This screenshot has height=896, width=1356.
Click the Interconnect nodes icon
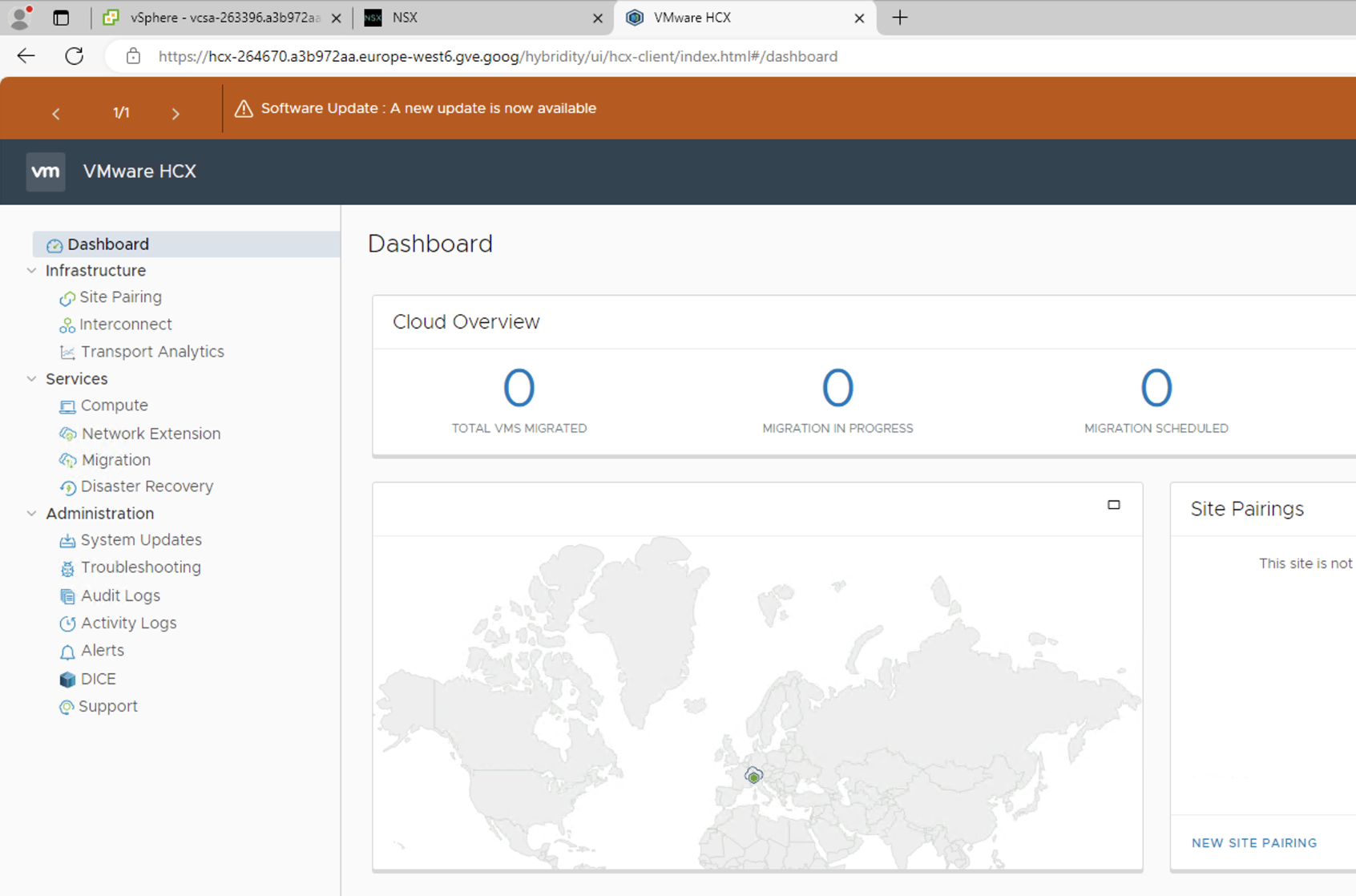click(67, 325)
